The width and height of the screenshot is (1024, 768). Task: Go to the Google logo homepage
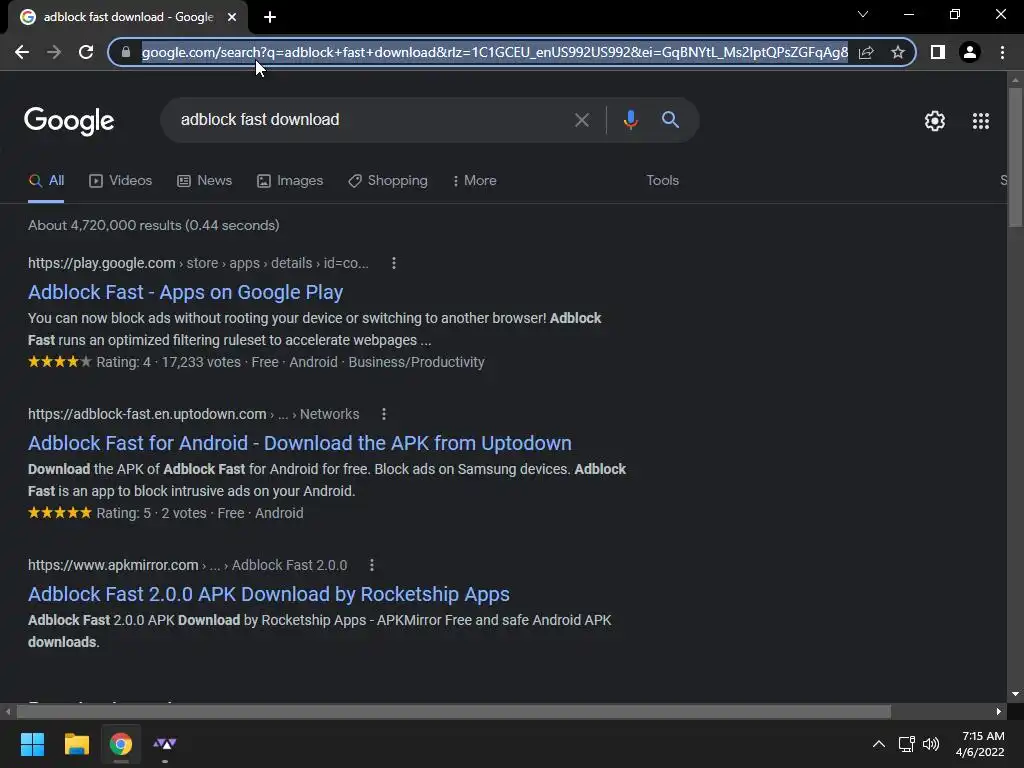[69, 121]
